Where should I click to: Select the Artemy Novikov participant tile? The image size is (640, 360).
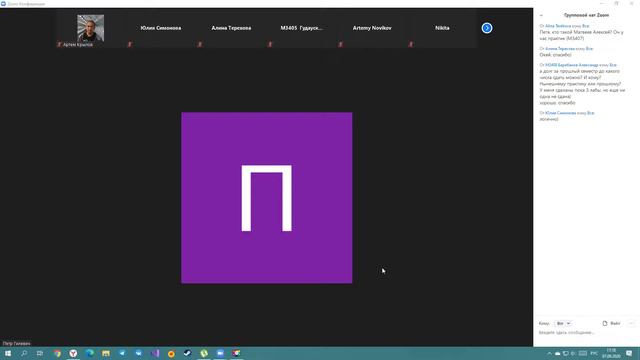[372, 28]
